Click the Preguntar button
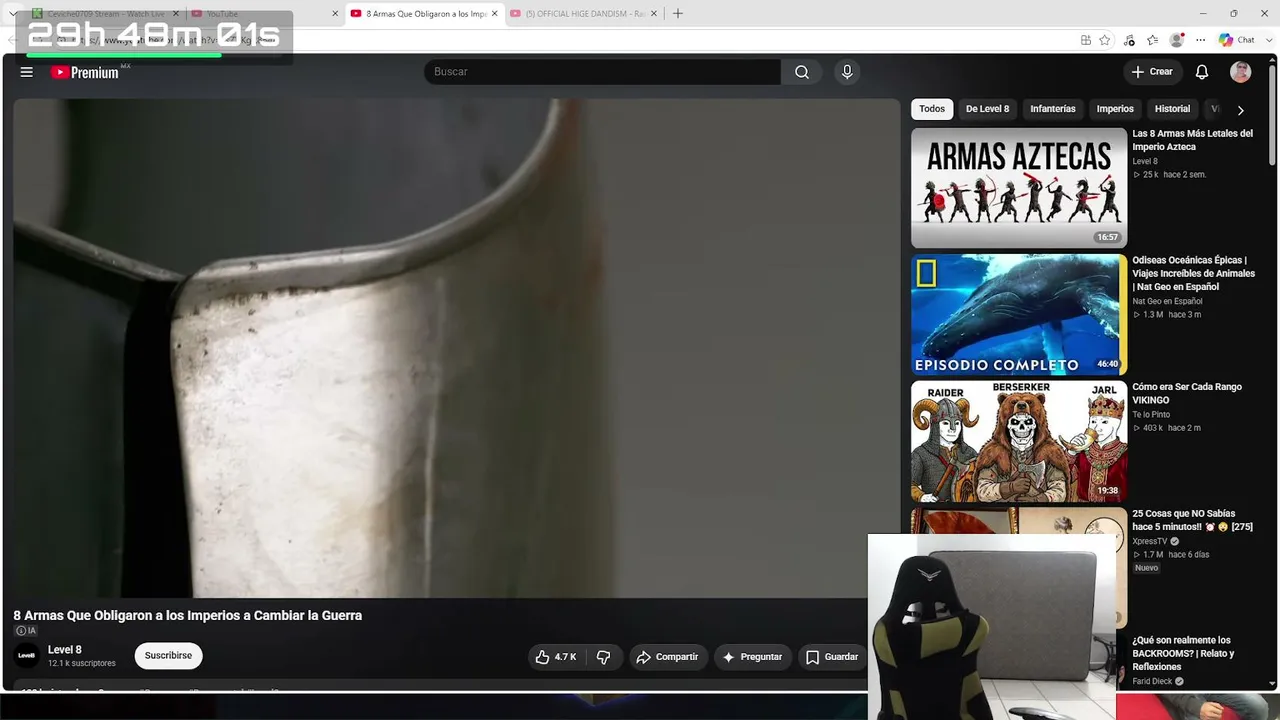 tap(752, 657)
